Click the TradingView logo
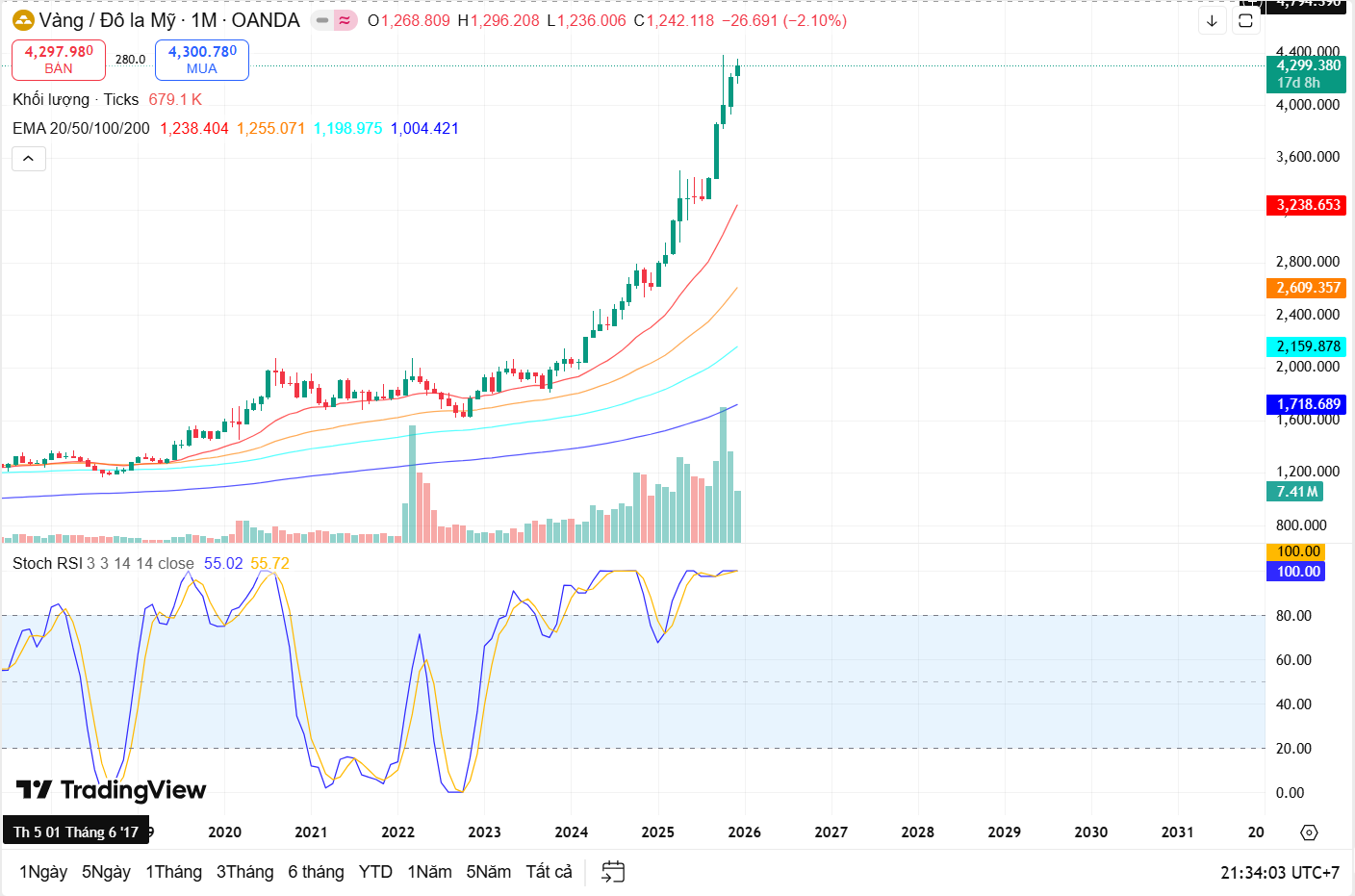 pyautogui.click(x=112, y=790)
